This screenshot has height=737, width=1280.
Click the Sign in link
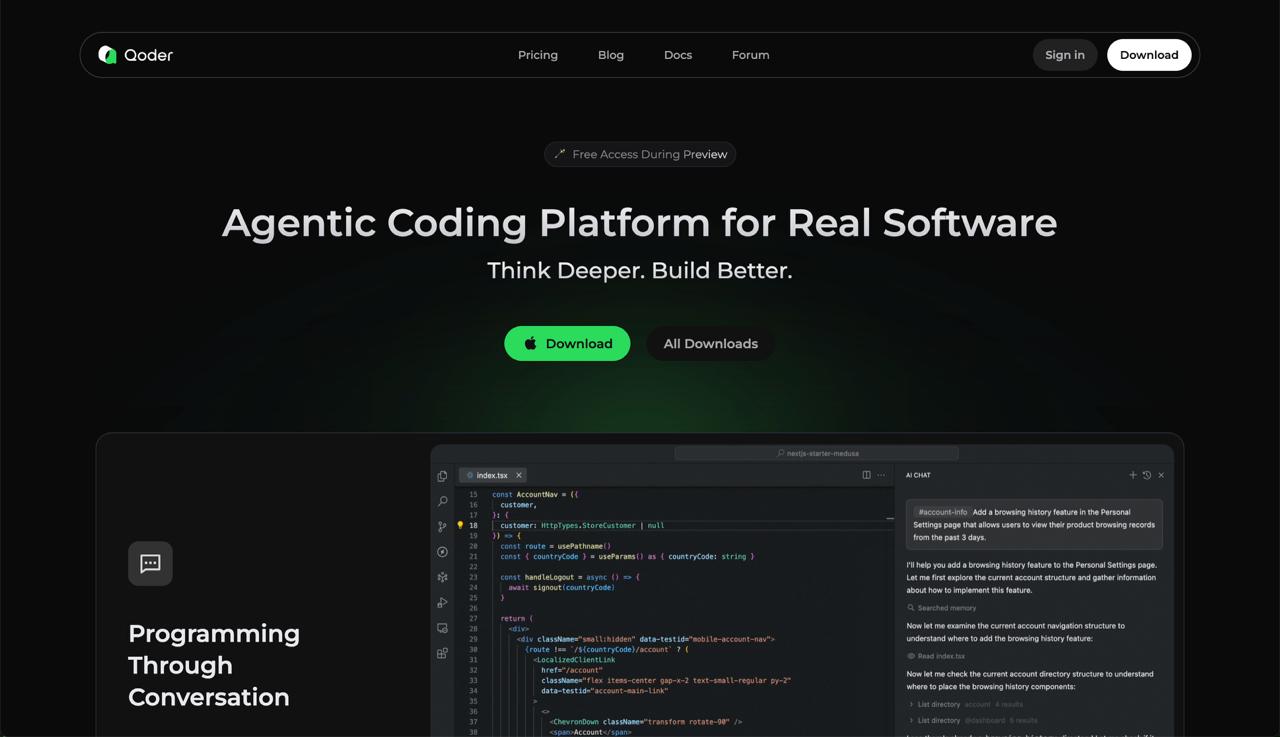(x=1064, y=55)
